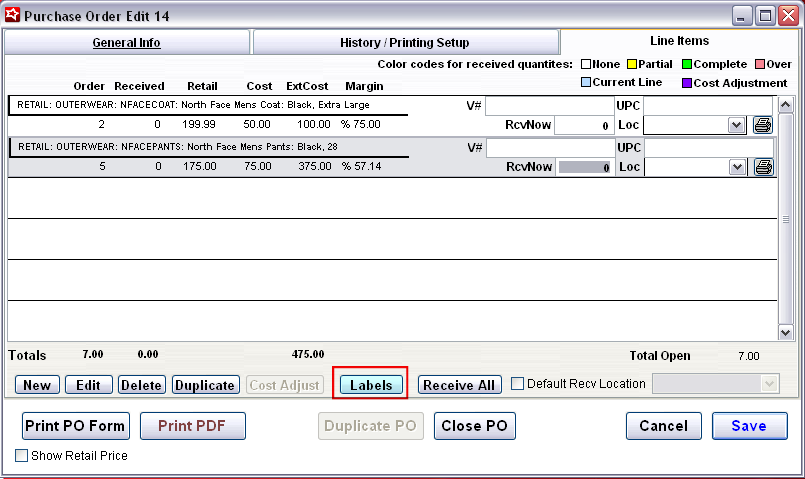Focus the V# field for NFACEPANTS
Viewport: 805px width, 479px height.
(550, 148)
